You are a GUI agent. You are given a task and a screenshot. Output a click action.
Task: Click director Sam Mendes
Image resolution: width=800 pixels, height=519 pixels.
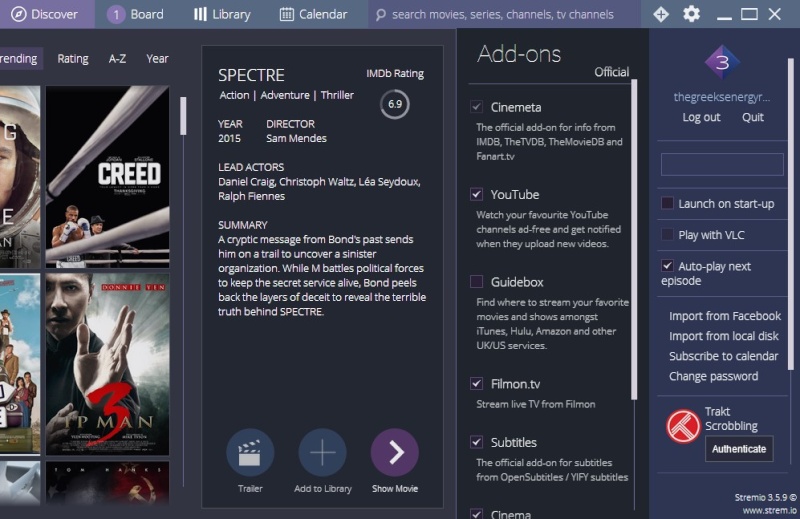(x=296, y=138)
